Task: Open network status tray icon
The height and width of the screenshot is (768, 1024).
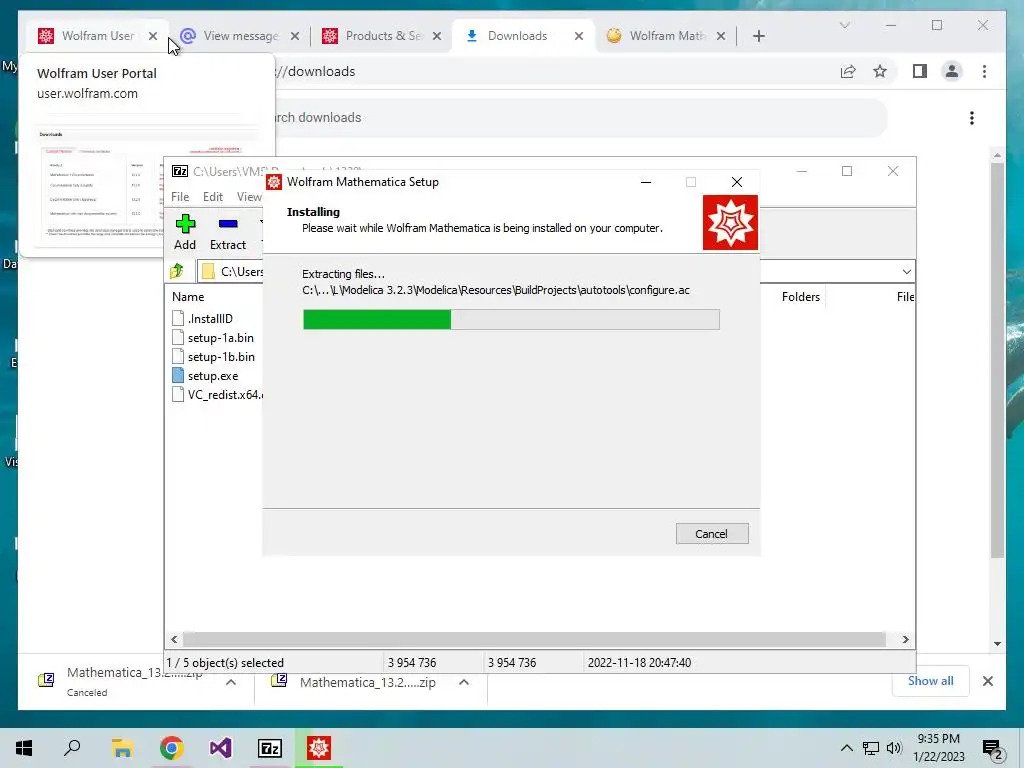Action: pos(871,748)
